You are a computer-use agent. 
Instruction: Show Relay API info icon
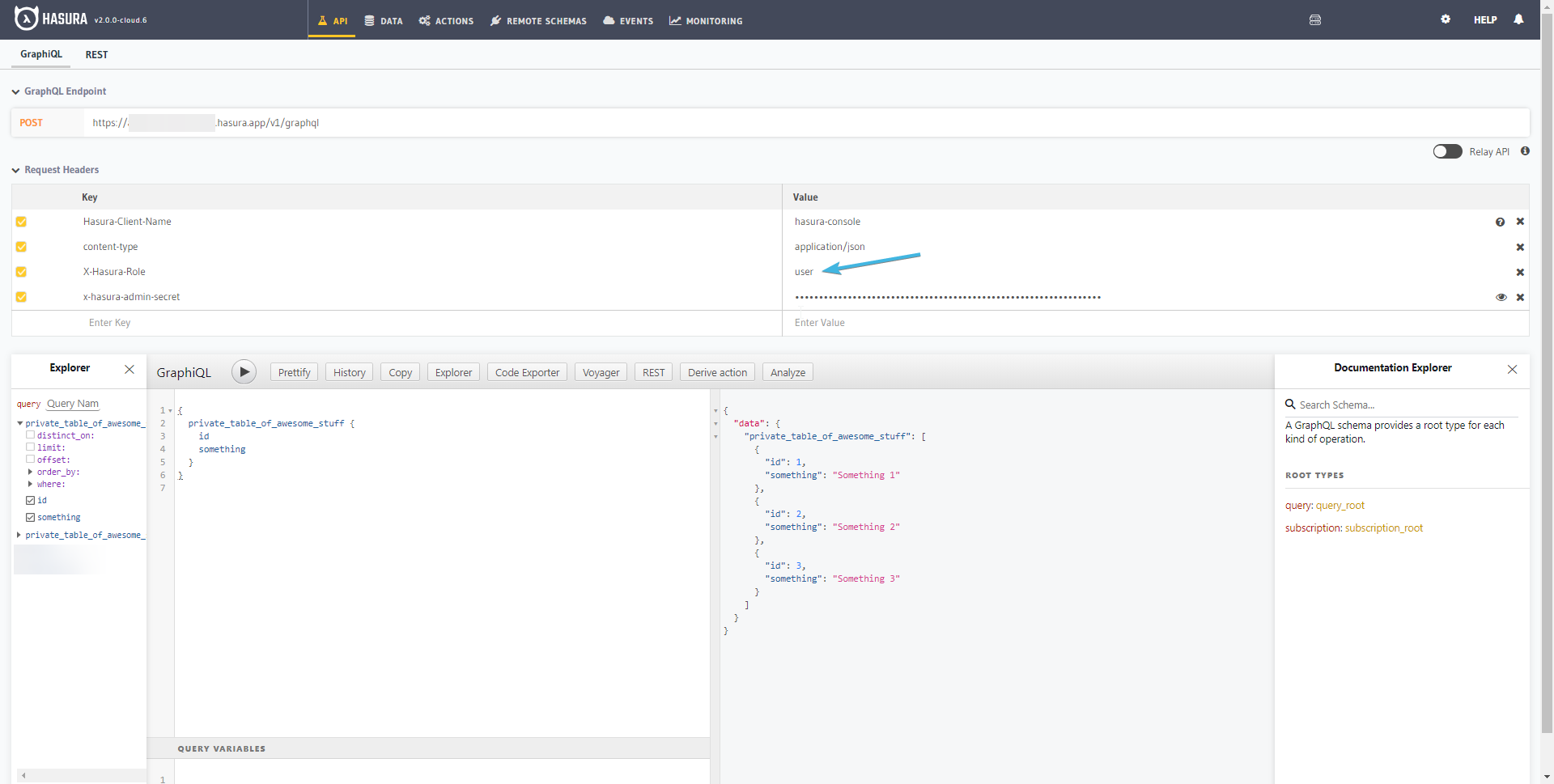click(1525, 151)
